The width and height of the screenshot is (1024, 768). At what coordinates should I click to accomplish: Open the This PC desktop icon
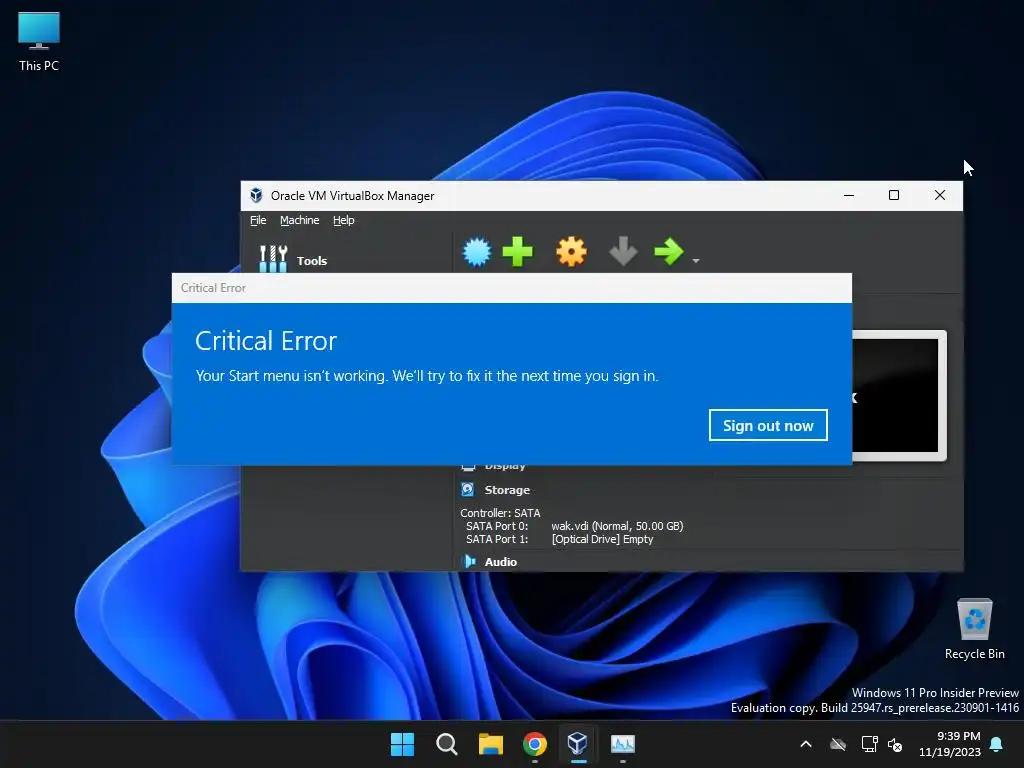(39, 41)
